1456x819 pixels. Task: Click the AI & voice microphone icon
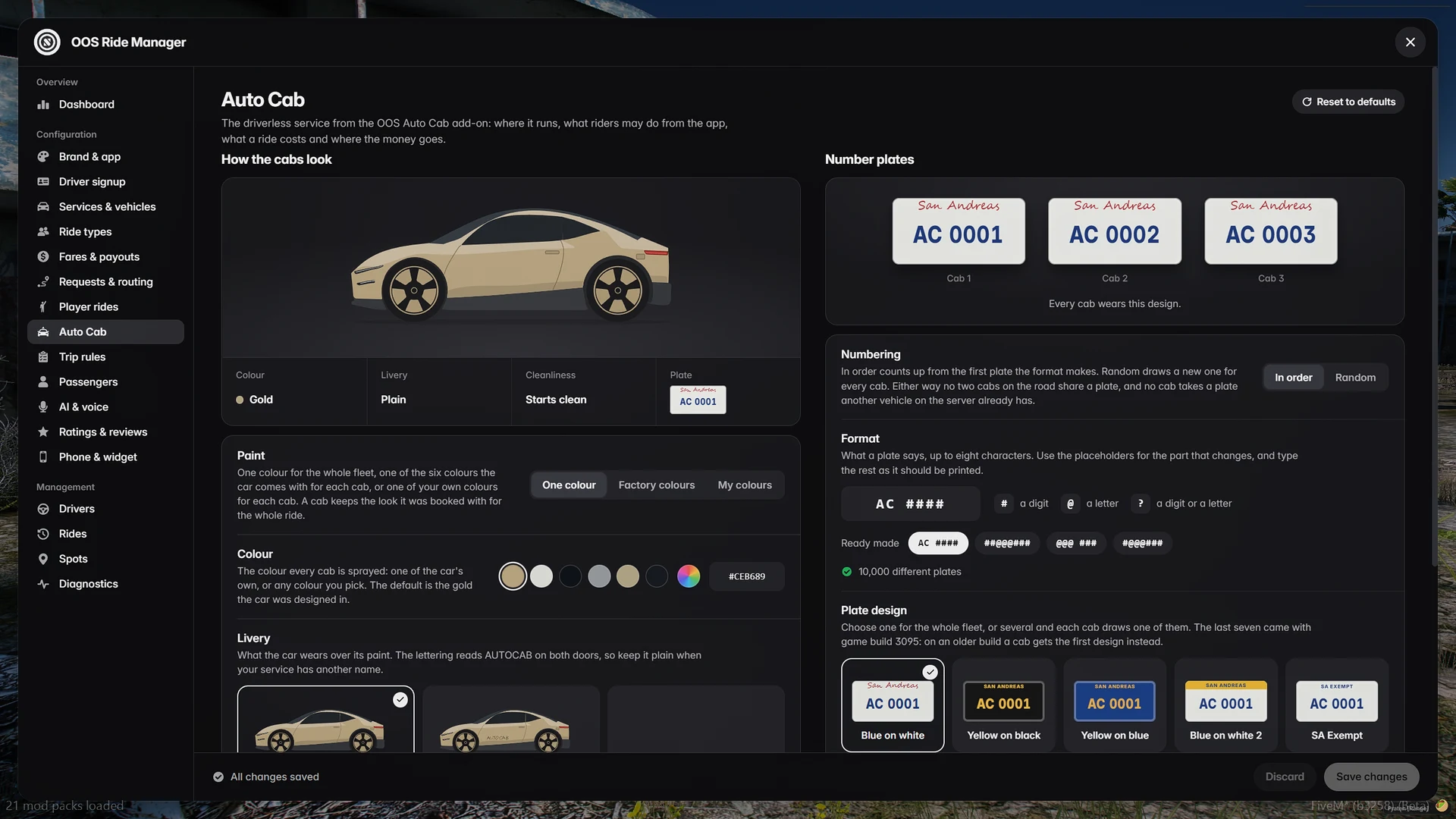[43, 407]
